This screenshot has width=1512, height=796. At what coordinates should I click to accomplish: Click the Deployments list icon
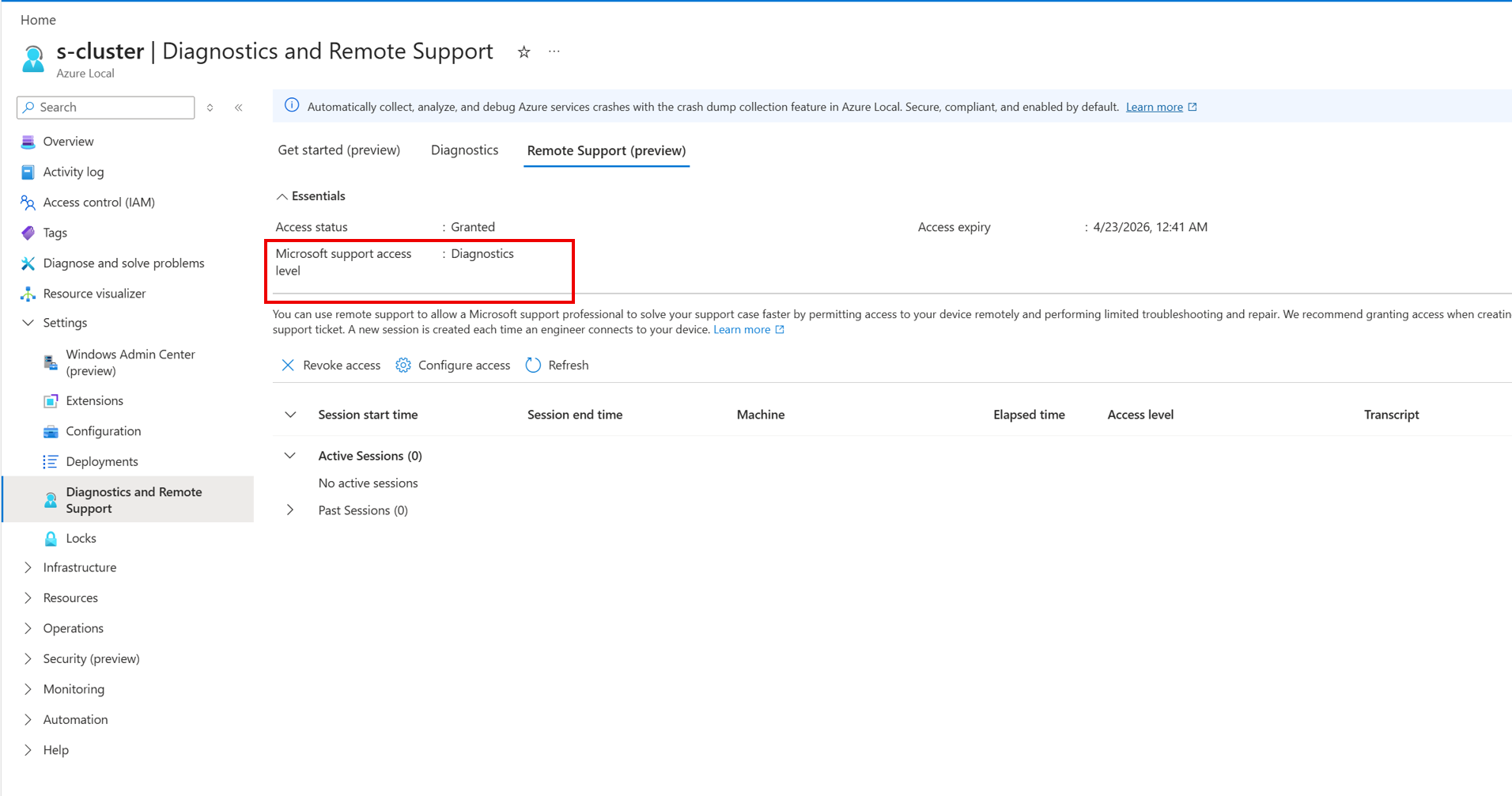[51, 462]
